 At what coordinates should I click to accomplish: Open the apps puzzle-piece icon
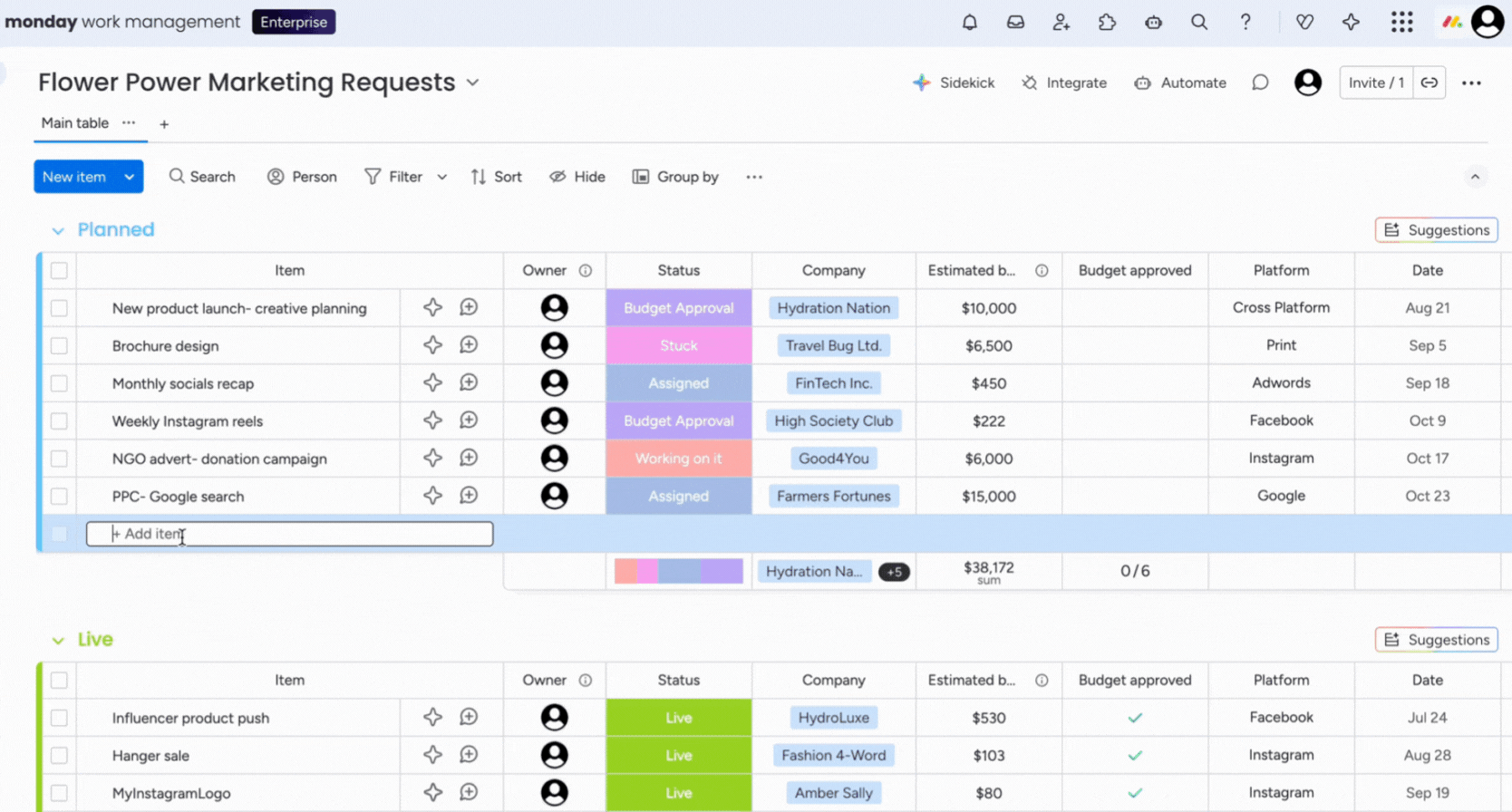click(x=1107, y=23)
